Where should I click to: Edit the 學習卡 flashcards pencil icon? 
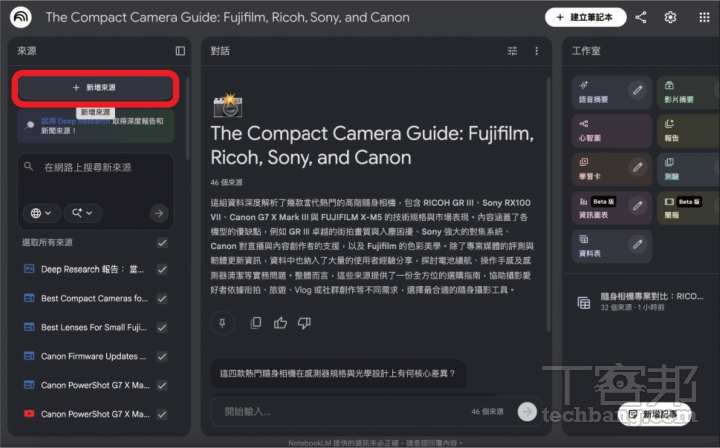coord(637,167)
